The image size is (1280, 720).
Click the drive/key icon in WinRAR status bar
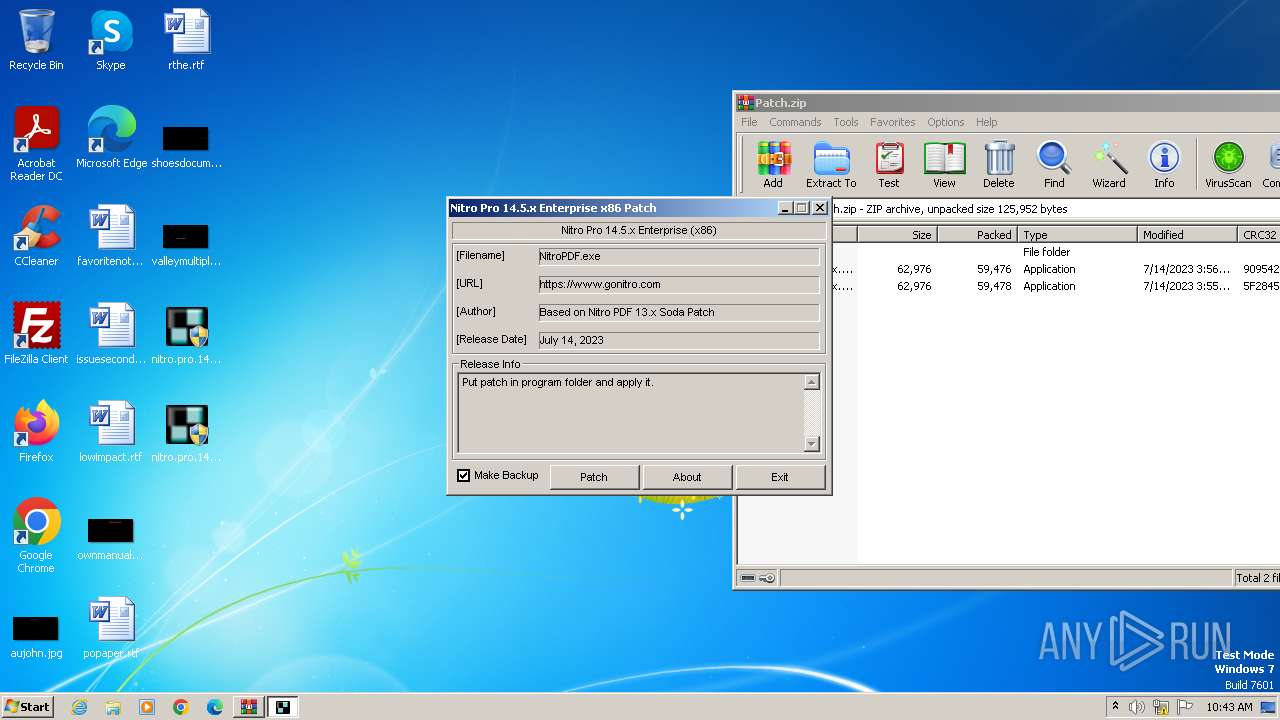tap(758, 578)
